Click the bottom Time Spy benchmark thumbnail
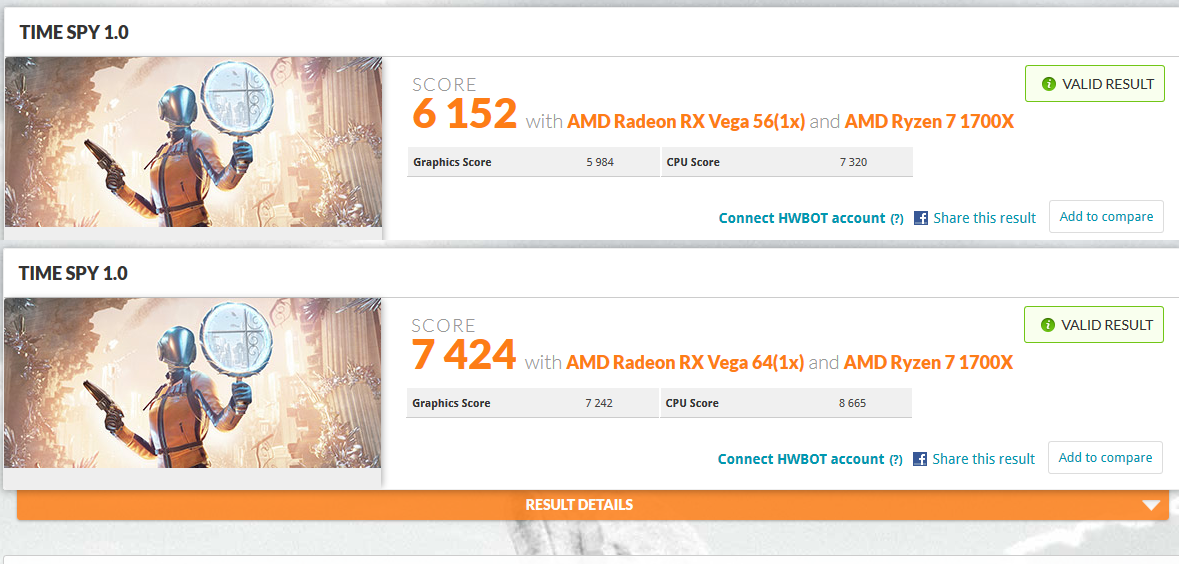This screenshot has width=1179, height=564. (x=192, y=383)
